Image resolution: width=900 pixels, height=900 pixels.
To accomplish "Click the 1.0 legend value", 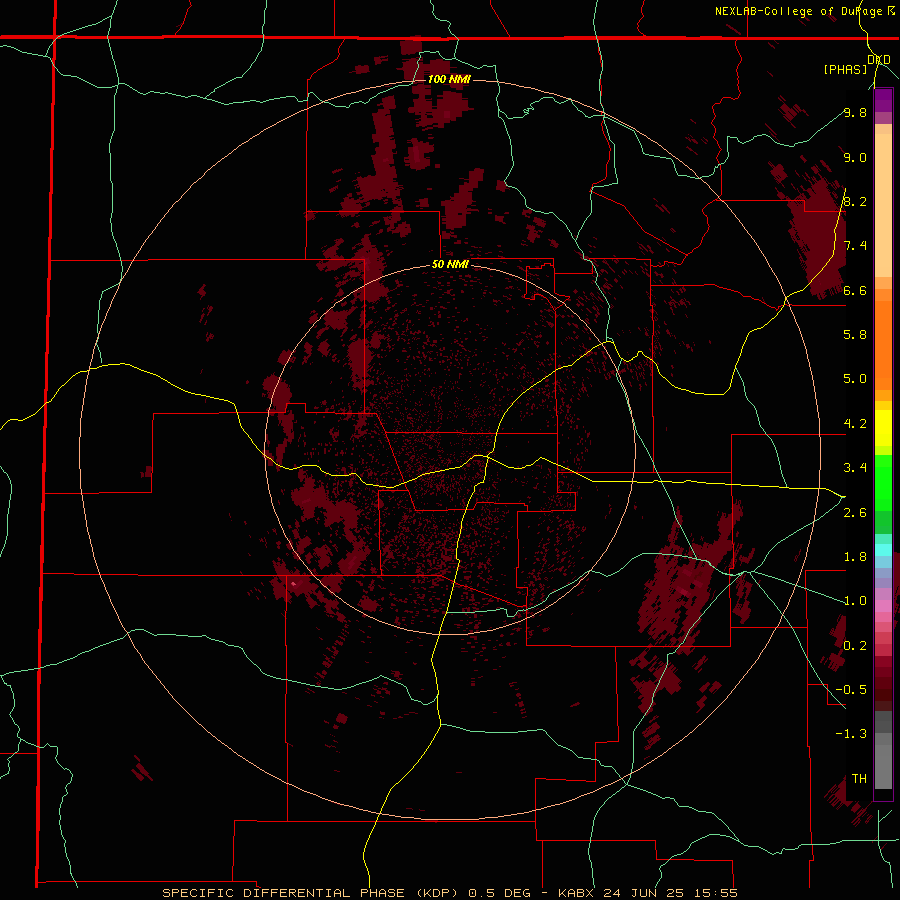I will tap(855, 601).
